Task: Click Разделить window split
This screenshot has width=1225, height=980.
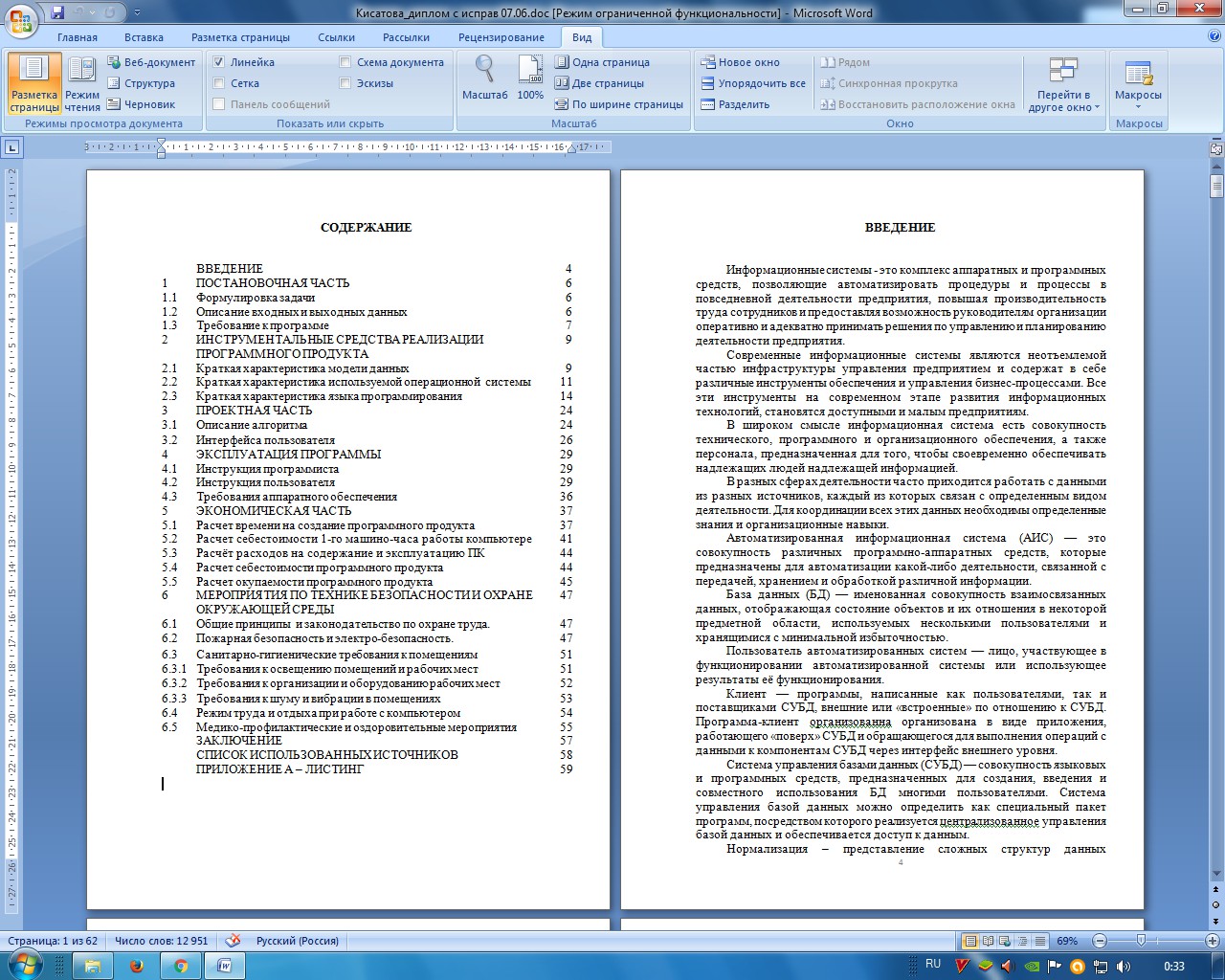Action: (735, 104)
